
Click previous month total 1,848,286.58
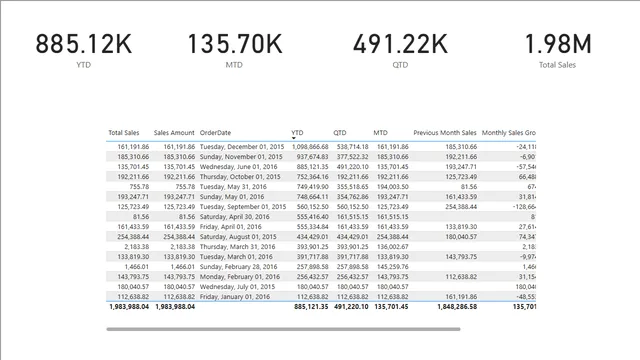tap(457, 307)
